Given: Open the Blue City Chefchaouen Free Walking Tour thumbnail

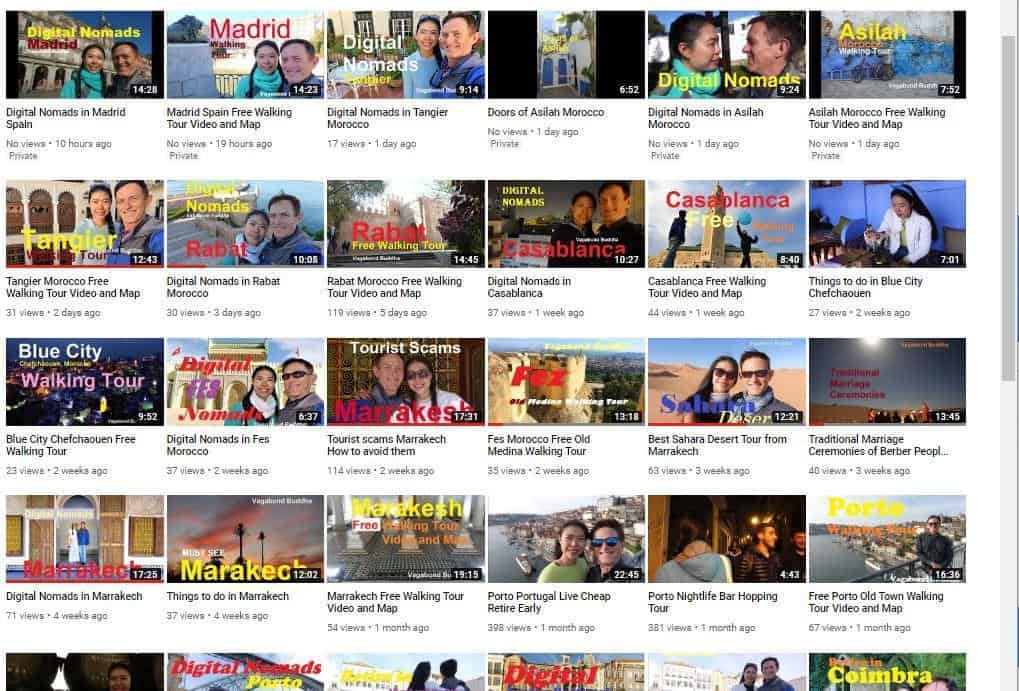Looking at the screenshot, I should coord(84,382).
